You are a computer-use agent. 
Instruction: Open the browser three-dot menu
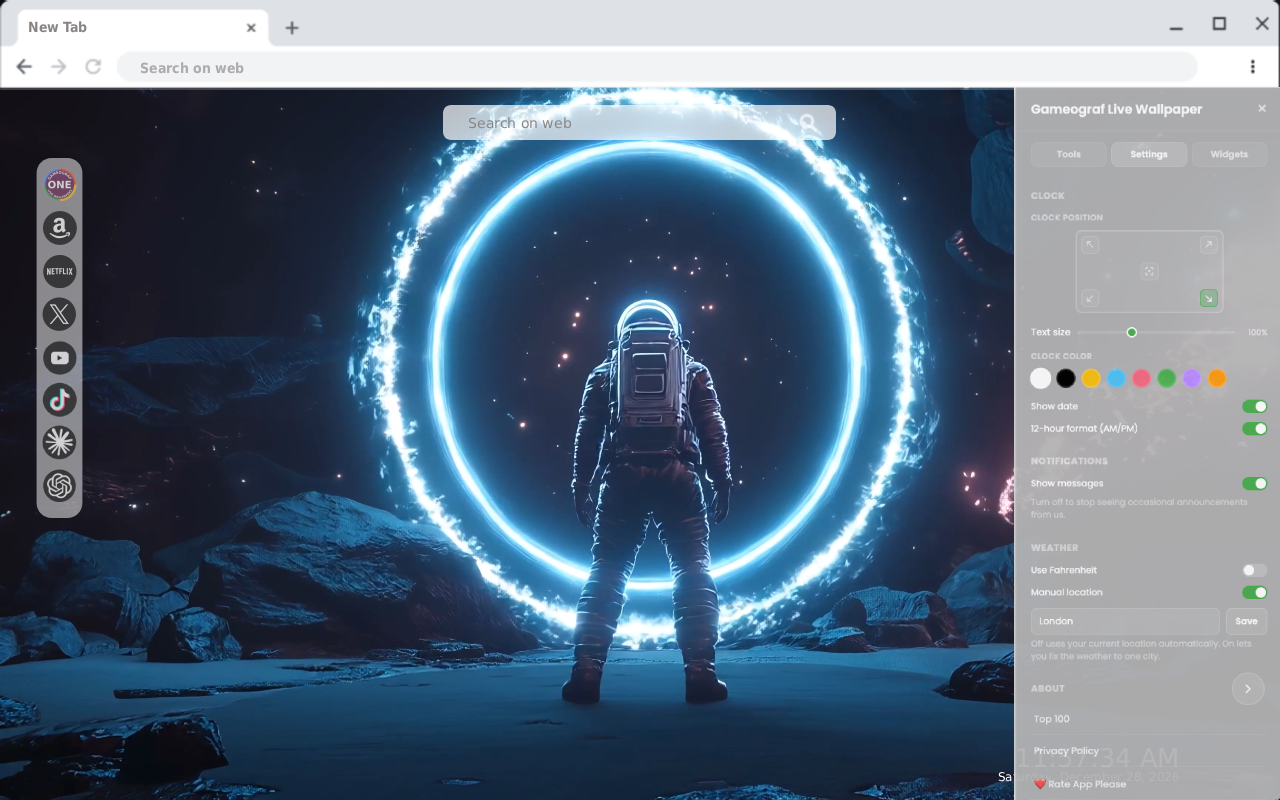1252,67
